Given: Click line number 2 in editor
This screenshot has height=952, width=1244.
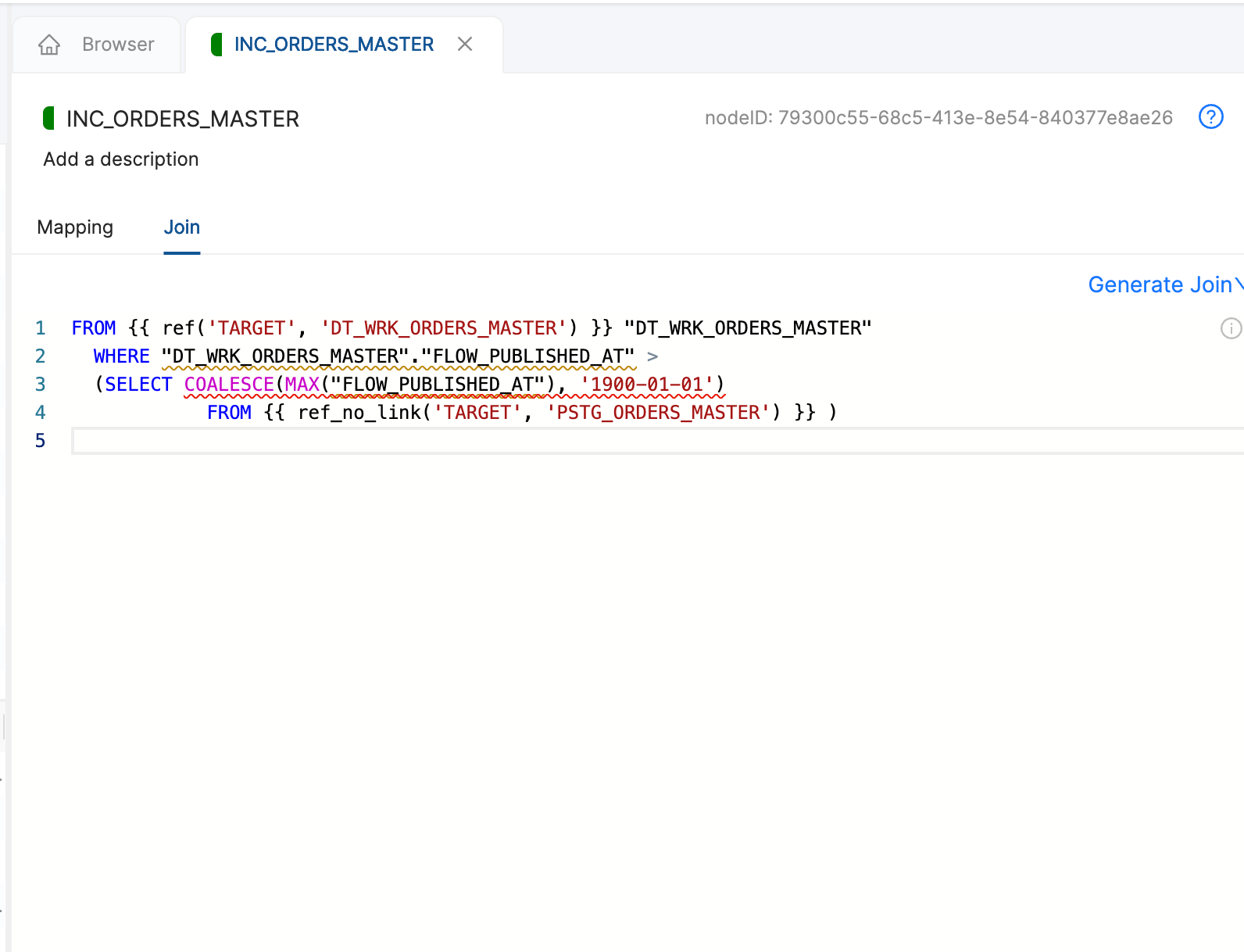Looking at the screenshot, I should [41, 356].
